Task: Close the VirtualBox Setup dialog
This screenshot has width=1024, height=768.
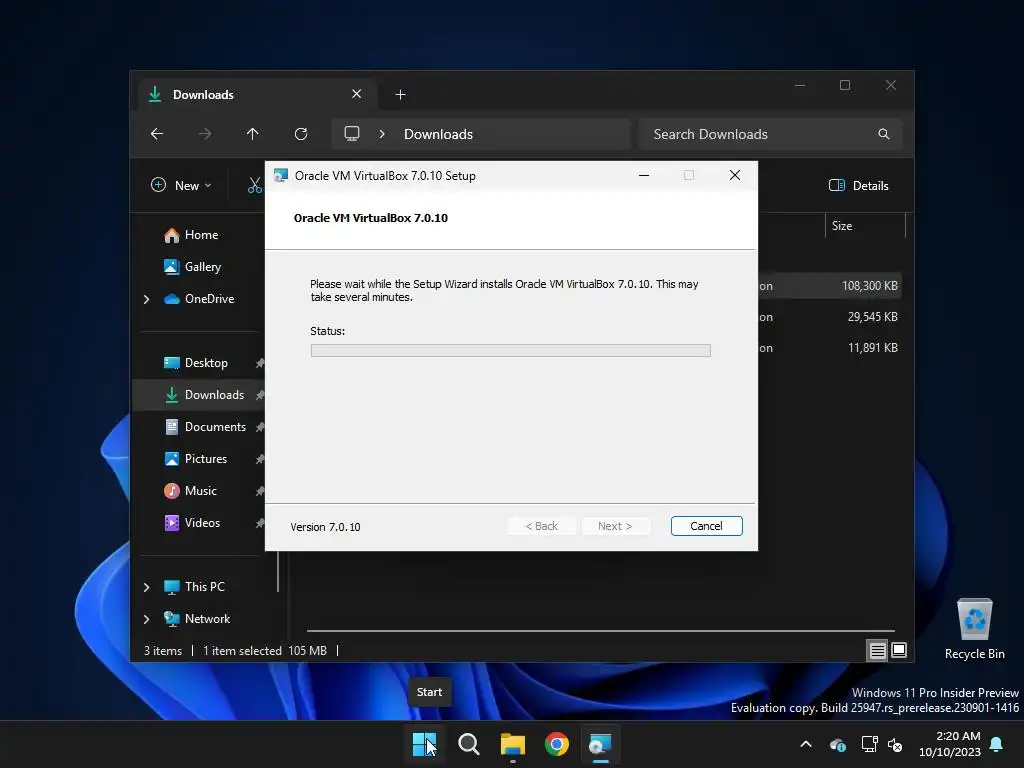Action: [735, 175]
